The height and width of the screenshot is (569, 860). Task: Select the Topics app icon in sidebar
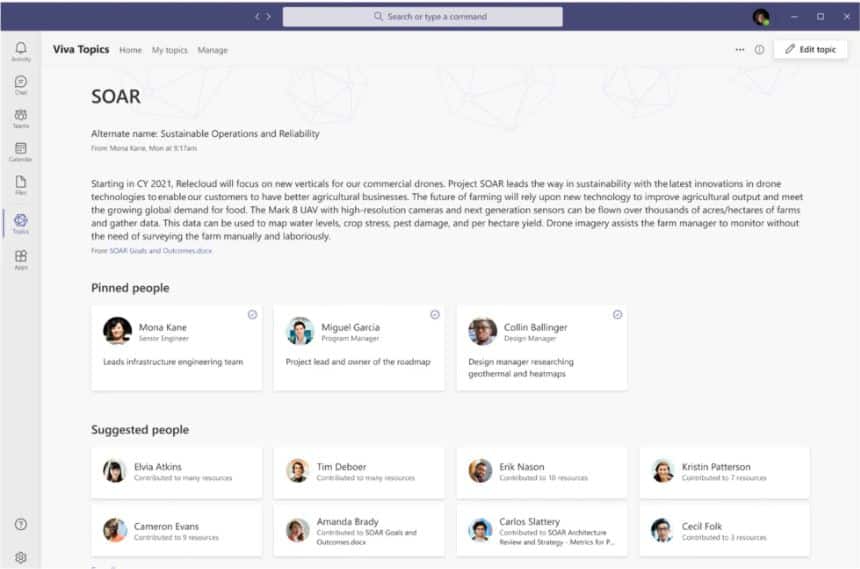click(21, 223)
